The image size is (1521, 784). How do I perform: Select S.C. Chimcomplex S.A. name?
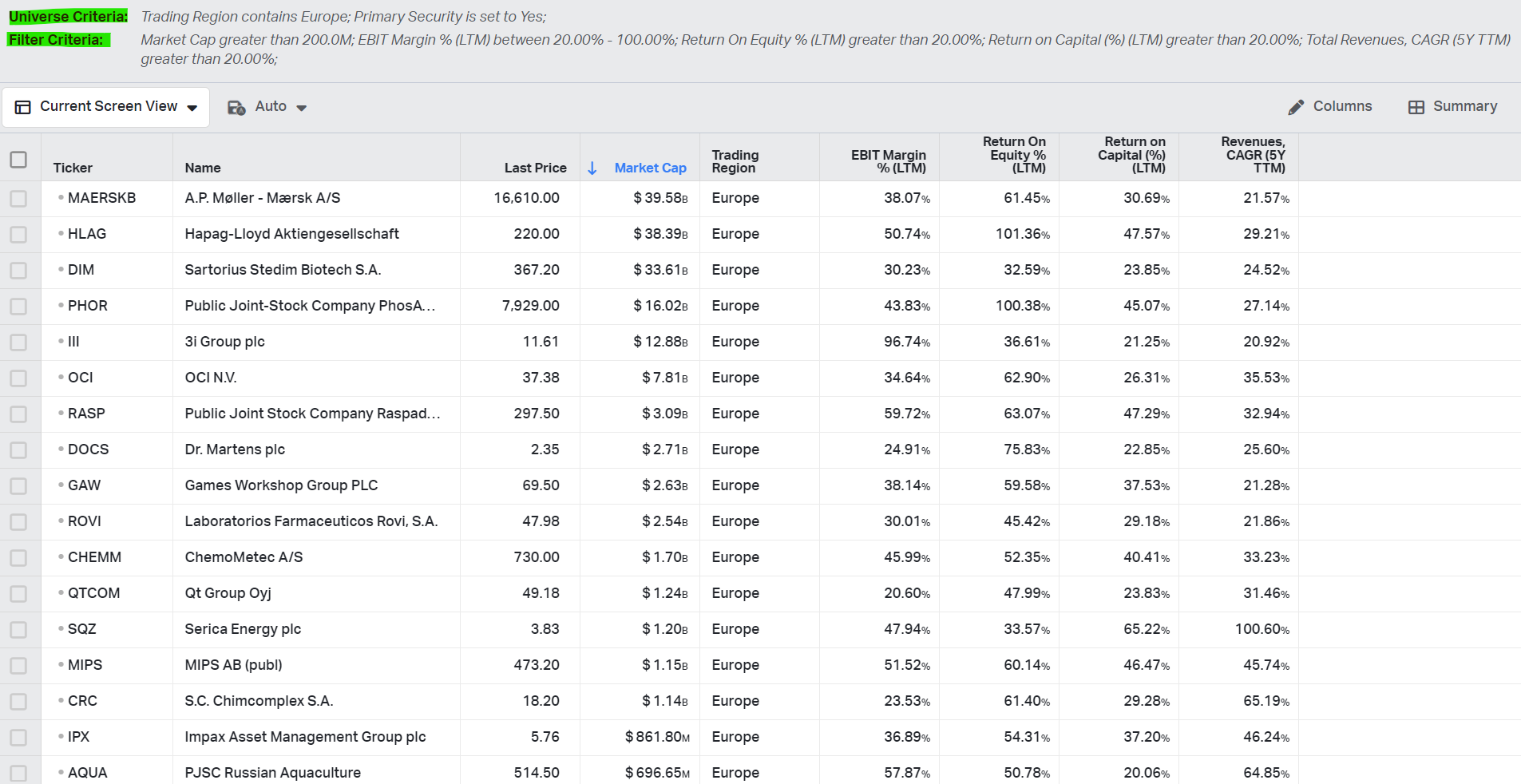click(259, 701)
